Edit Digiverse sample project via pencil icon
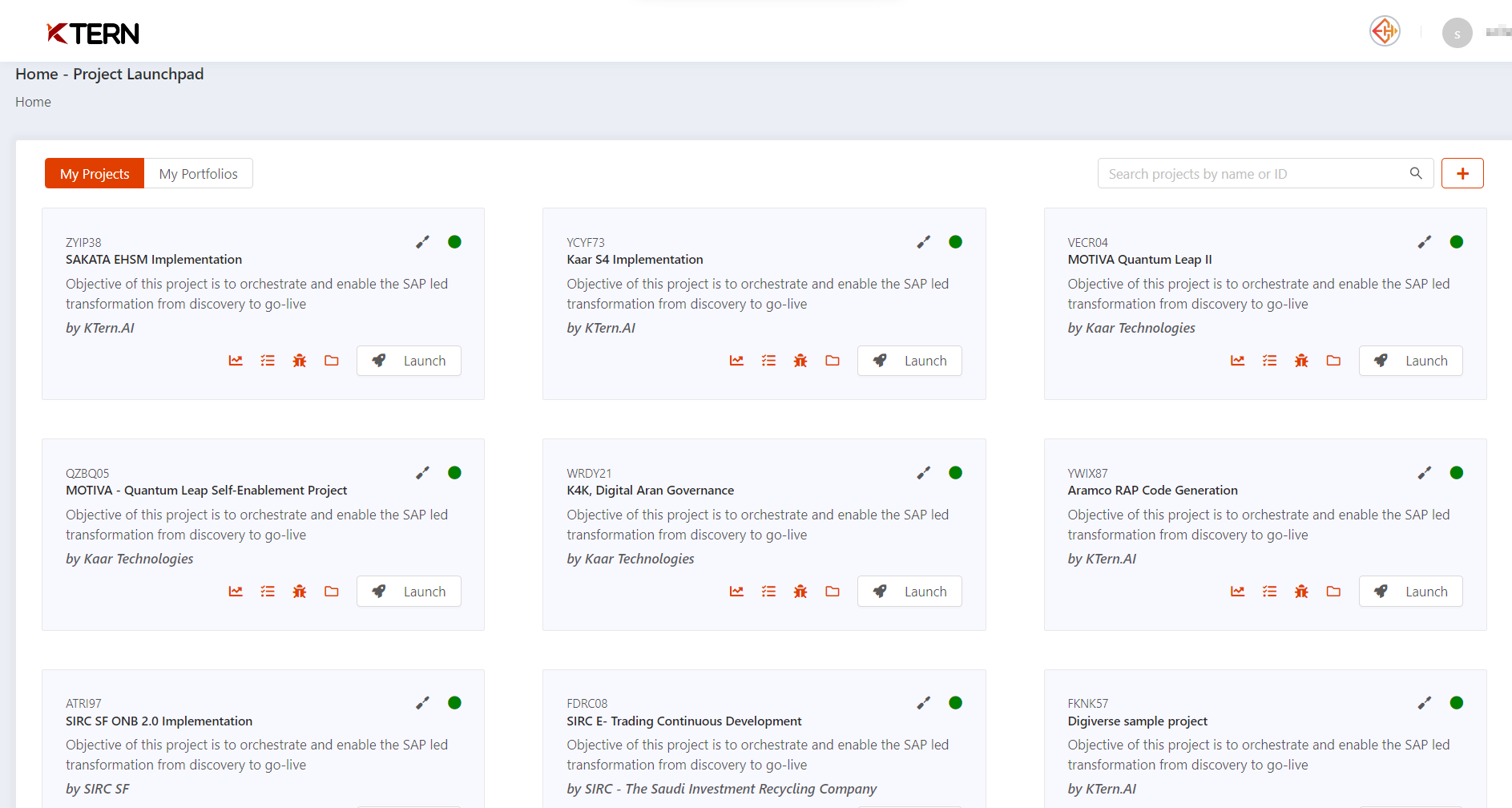 (1425, 703)
